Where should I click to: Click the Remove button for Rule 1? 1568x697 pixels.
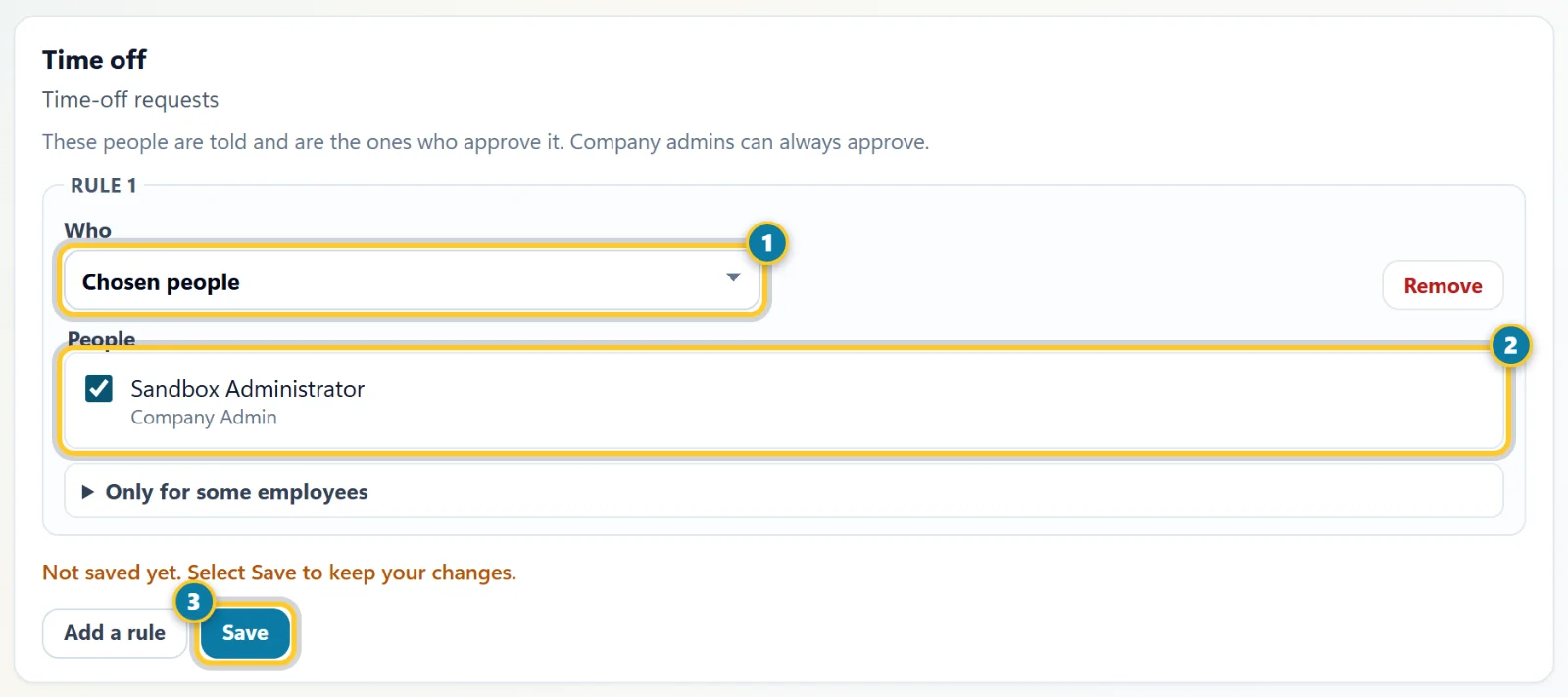[x=1443, y=285]
